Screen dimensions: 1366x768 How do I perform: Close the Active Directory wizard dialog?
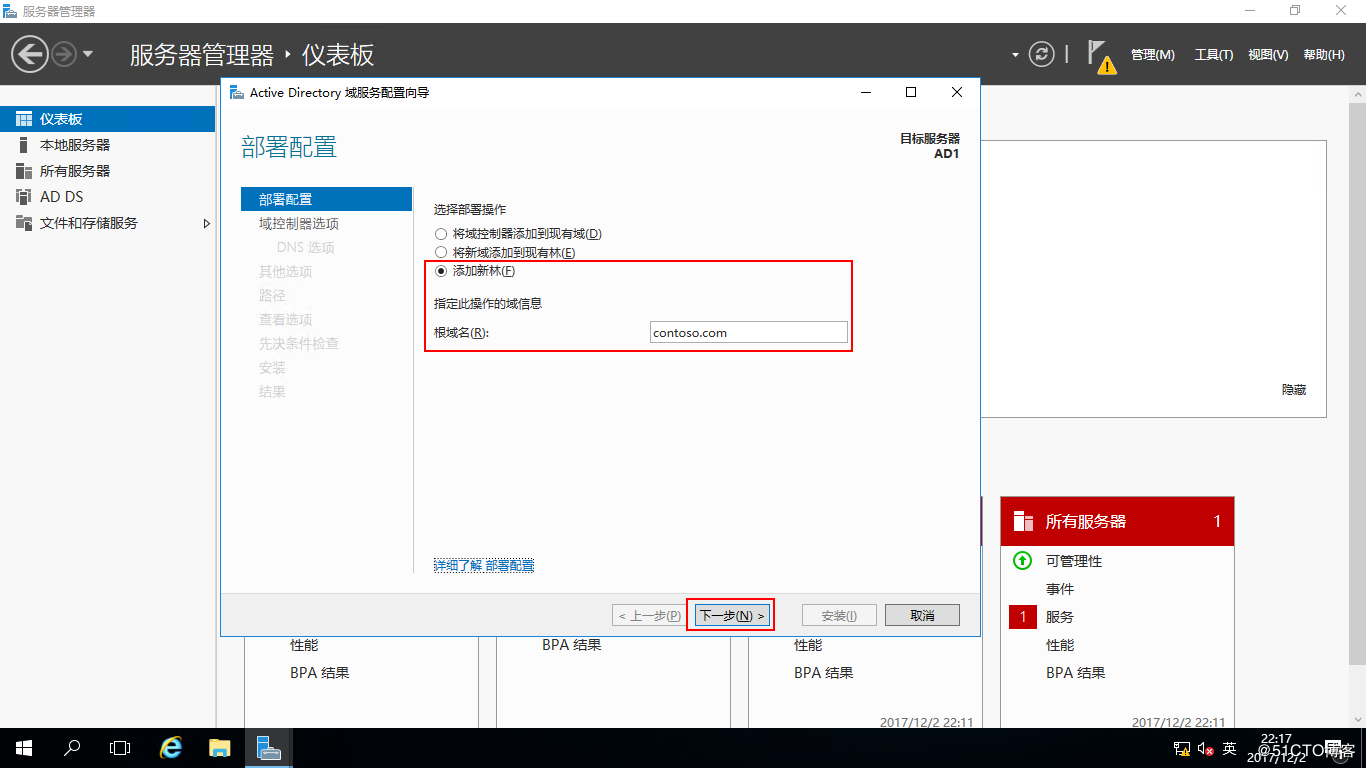pos(957,92)
